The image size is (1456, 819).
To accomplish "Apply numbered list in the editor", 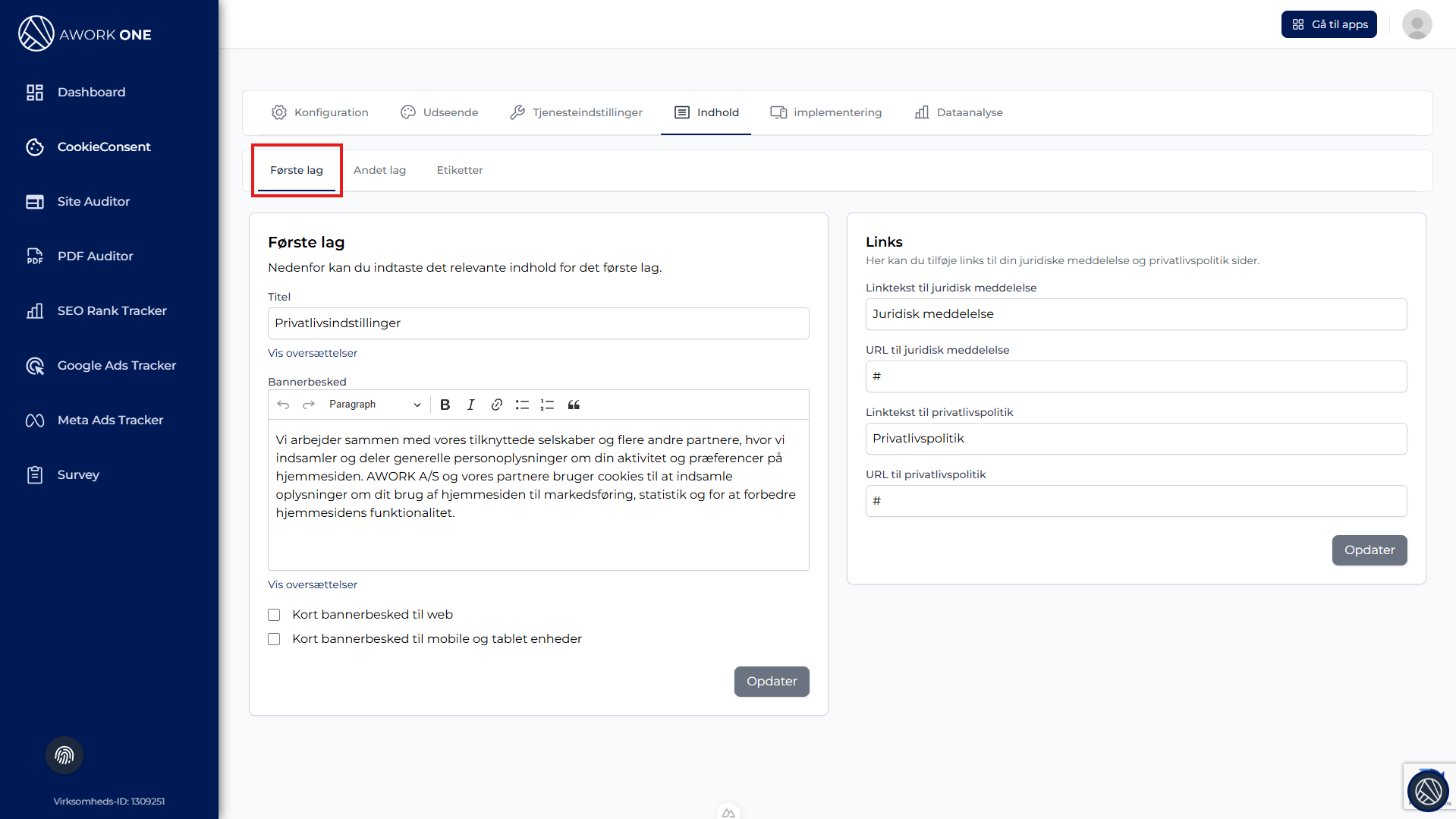I will tap(547, 405).
